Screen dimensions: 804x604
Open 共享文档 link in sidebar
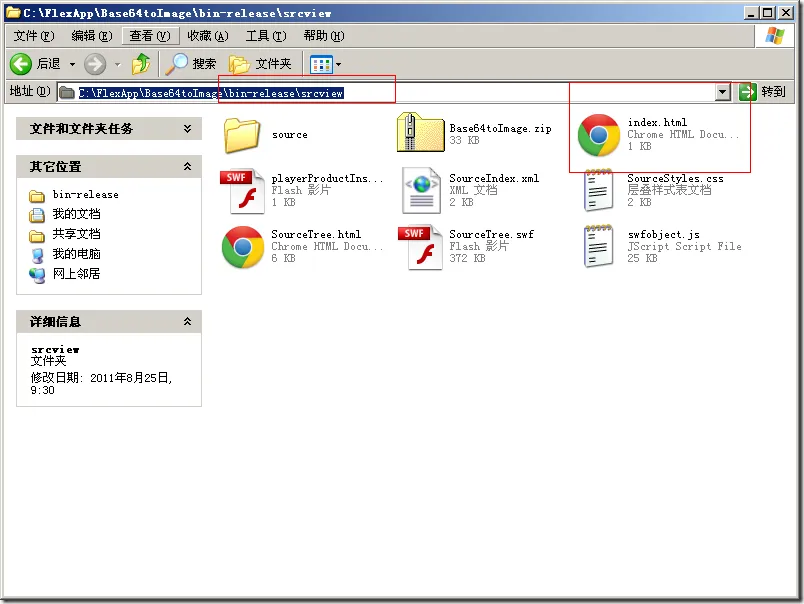[76, 234]
